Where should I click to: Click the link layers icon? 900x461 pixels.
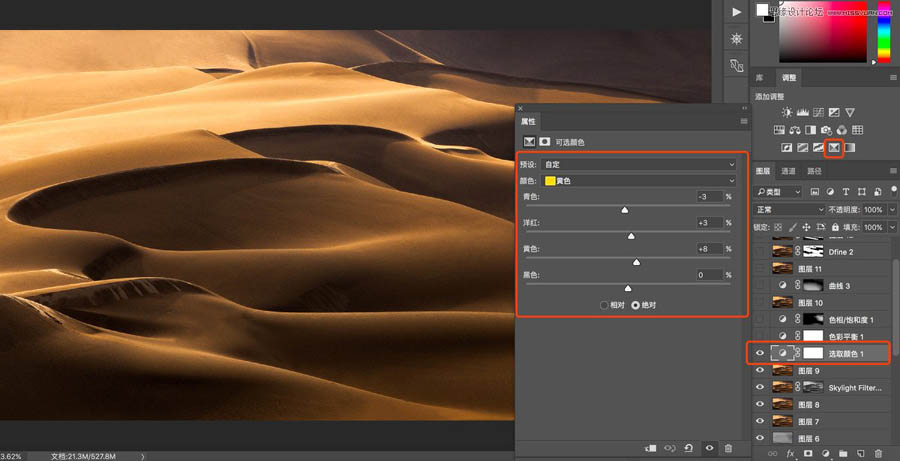pyautogui.click(x=772, y=454)
